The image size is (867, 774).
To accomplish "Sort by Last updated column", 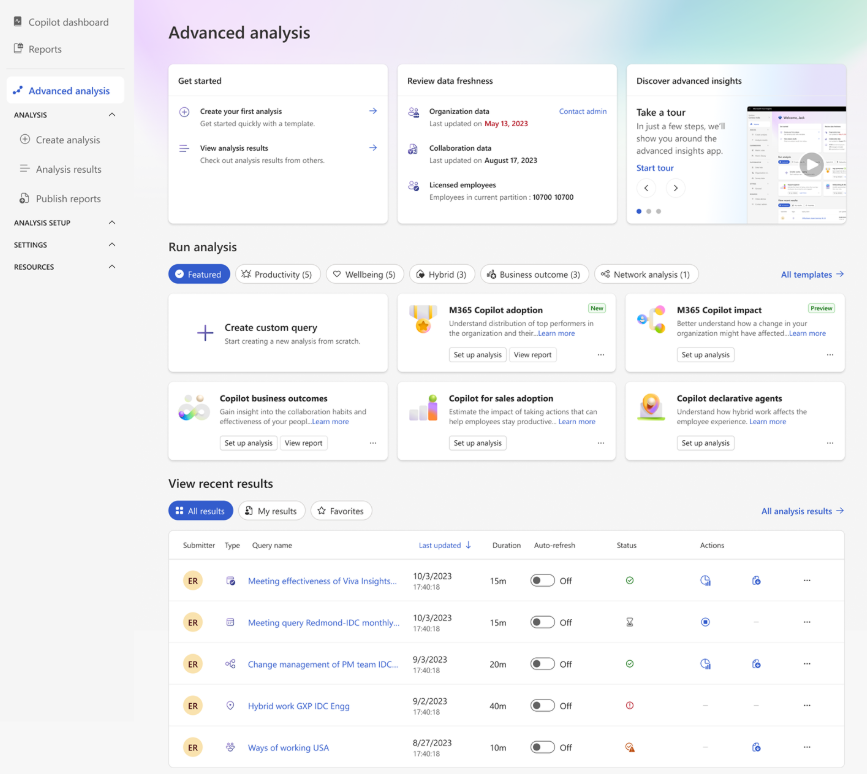I will [445, 545].
